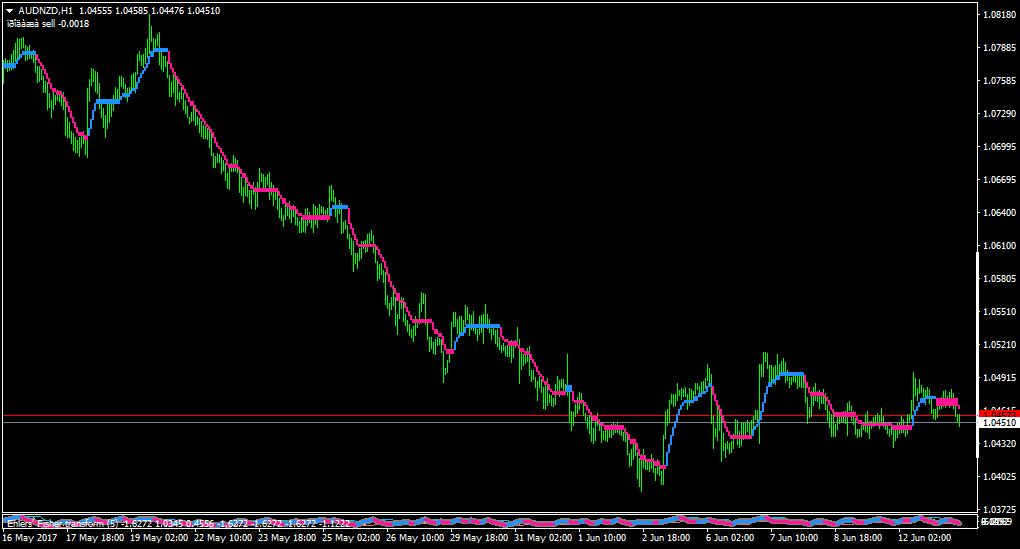The image size is (1020, 549).
Task: Click the 1.08180 price scale label
Action: pyautogui.click(x=999, y=14)
